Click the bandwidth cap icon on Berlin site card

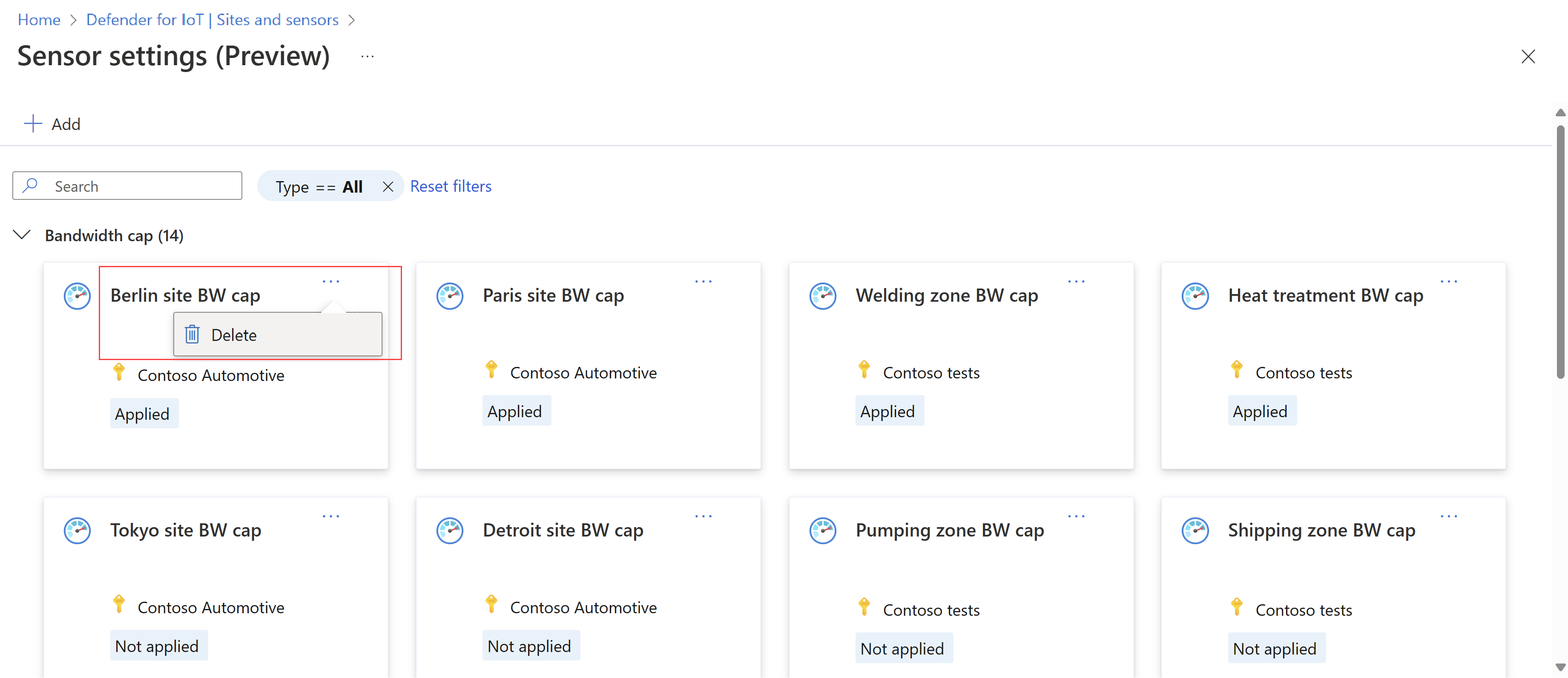(x=77, y=295)
